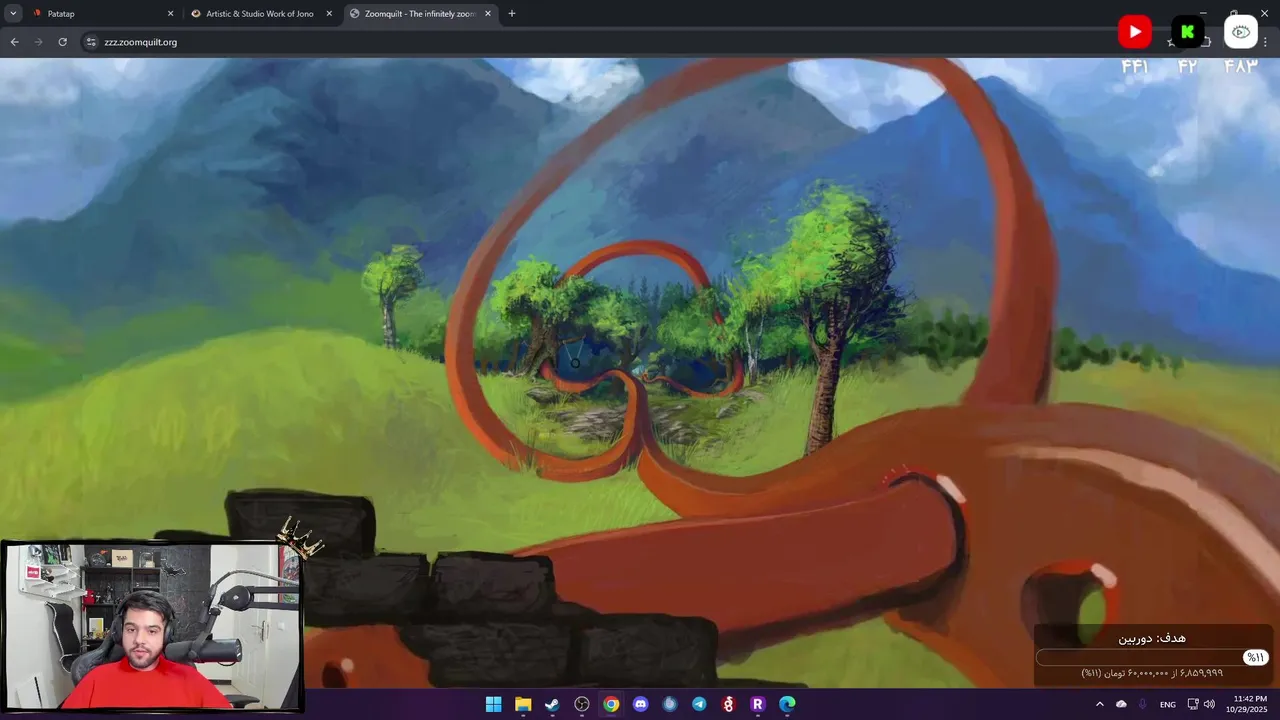This screenshot has height=720, width=1280.
Task: Open the blue round app beside Discord
Action: (x=670, y=704)
